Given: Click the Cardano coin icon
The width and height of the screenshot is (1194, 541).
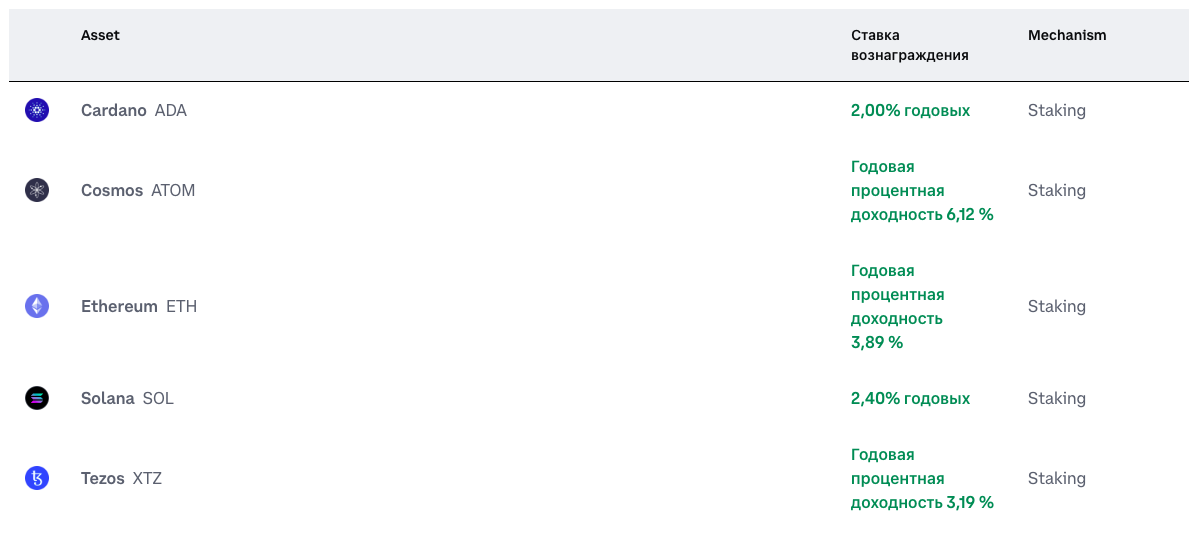Looking at the screenshot, I should 37,110.
